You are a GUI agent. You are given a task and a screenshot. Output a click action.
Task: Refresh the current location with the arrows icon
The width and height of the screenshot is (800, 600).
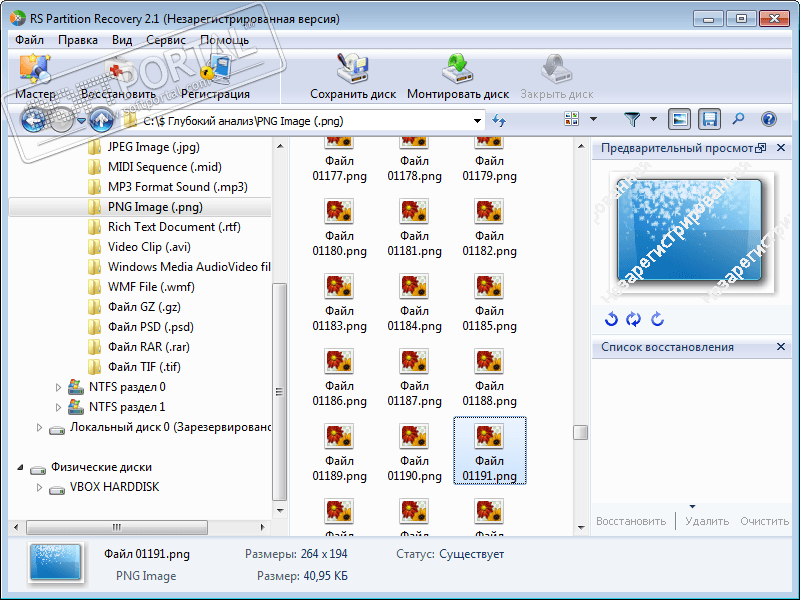tap(498, 121)
